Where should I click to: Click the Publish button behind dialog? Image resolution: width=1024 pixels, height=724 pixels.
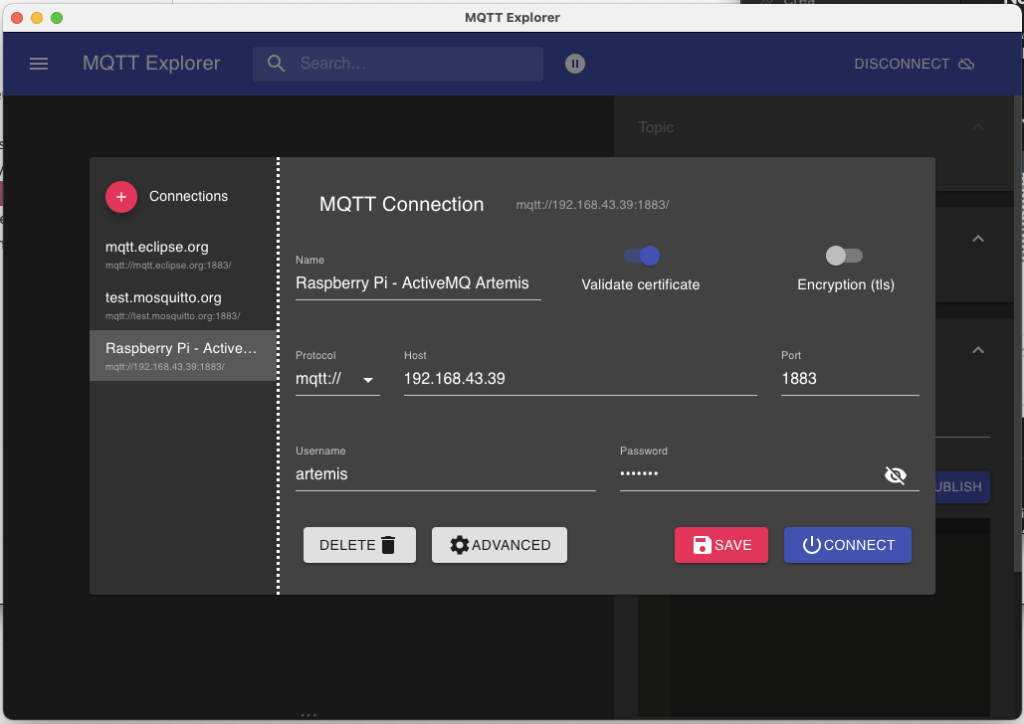(962, 487)
